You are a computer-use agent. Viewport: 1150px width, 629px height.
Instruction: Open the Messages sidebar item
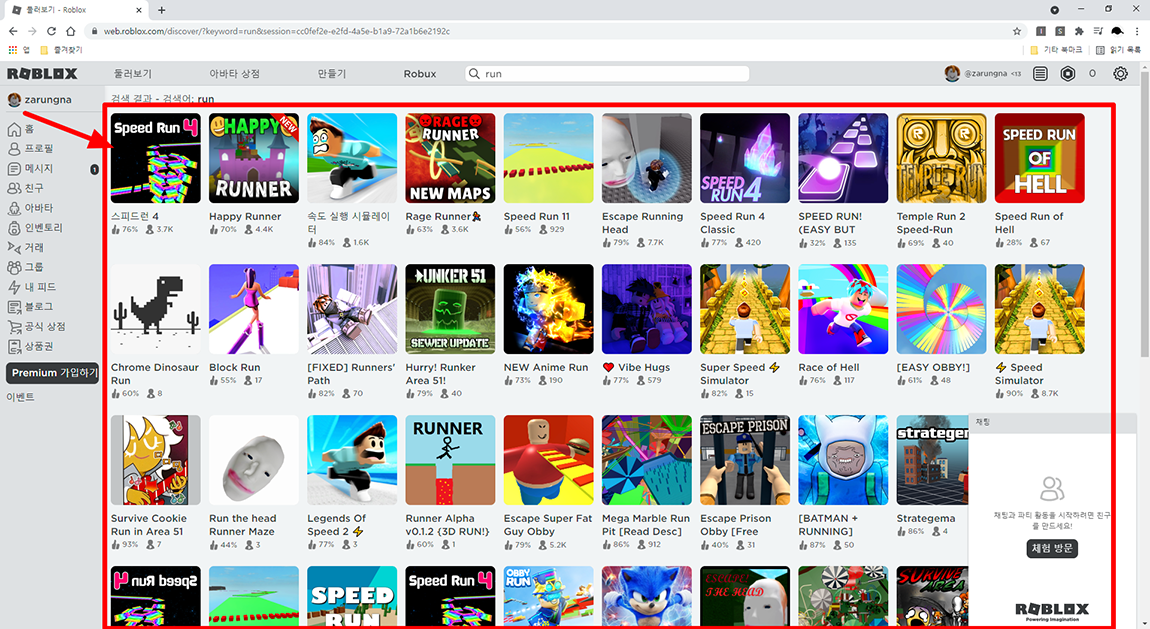[30, 169]
